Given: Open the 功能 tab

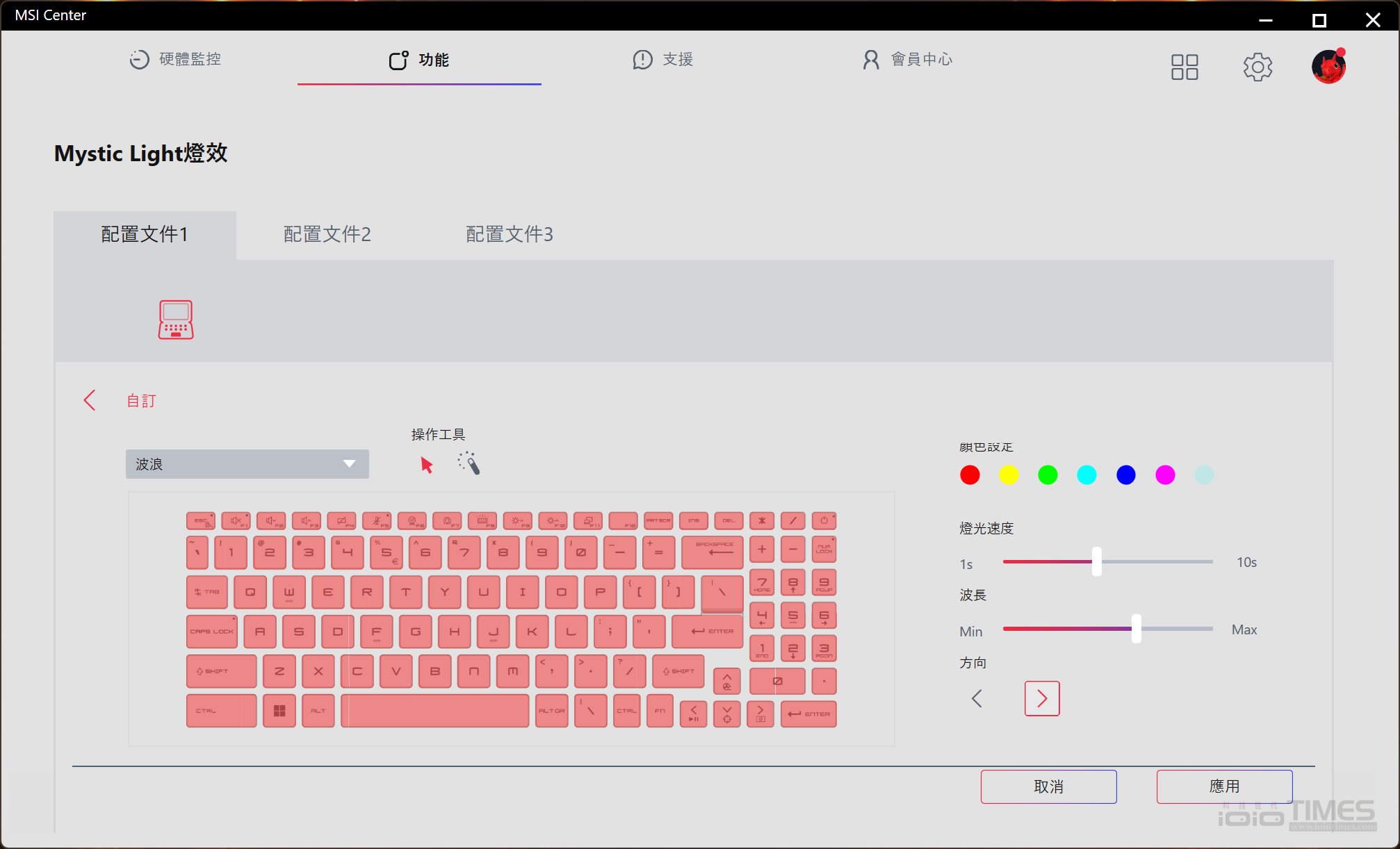Looking at the screenshot, I should tap(419, 60).
